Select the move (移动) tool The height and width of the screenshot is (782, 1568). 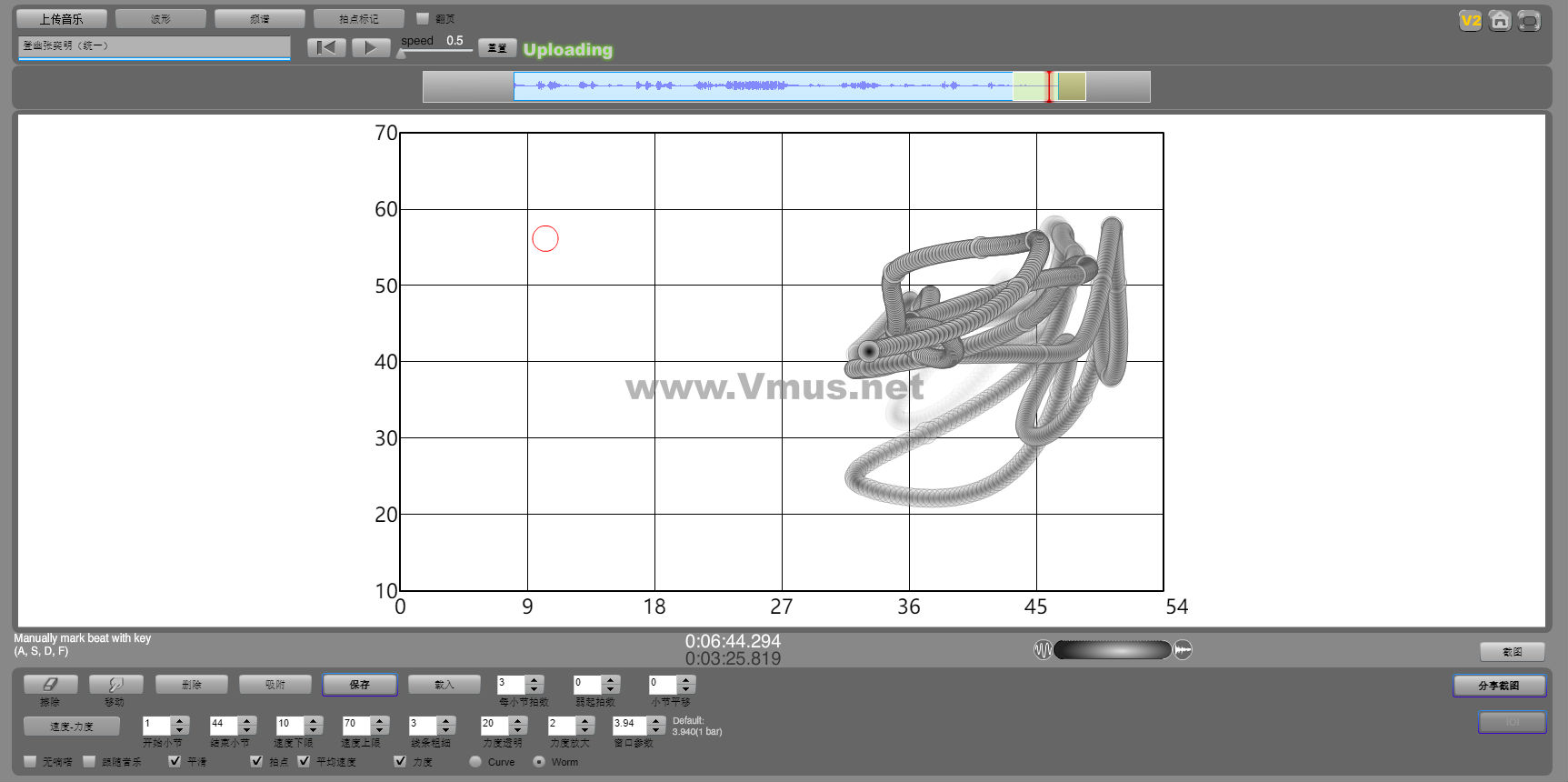point(115,685)
